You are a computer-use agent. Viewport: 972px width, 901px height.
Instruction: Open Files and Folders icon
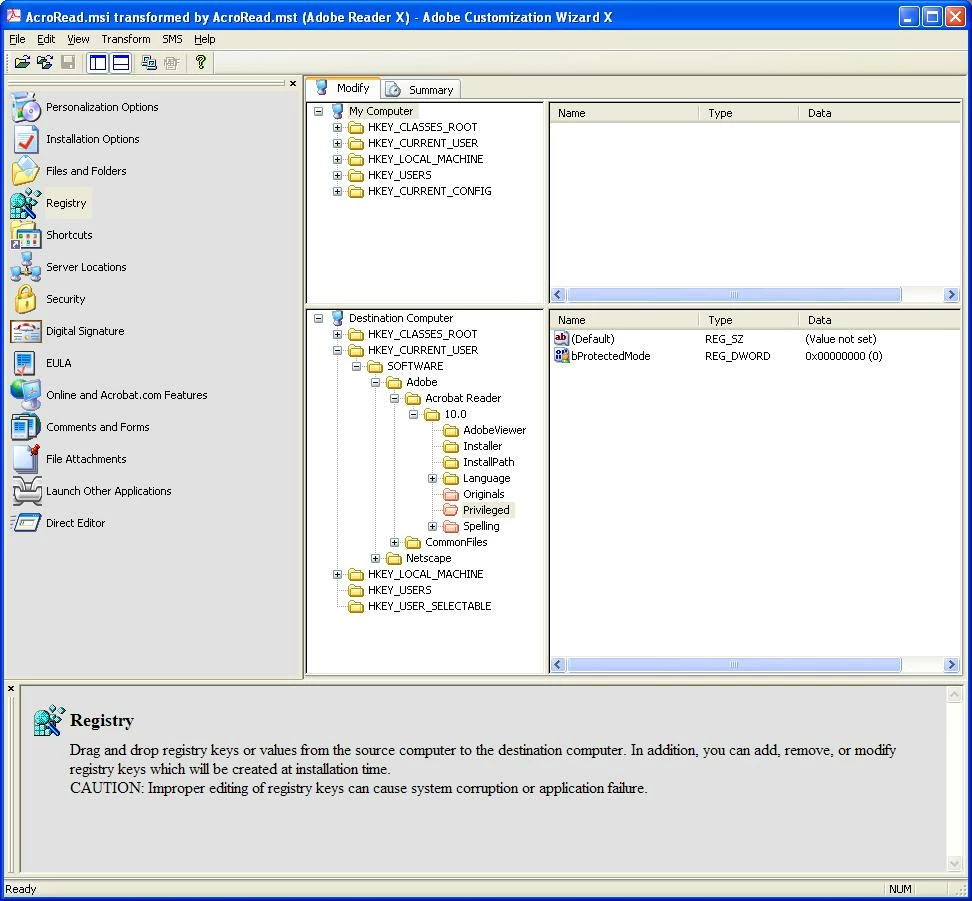[x=25, y=171]
